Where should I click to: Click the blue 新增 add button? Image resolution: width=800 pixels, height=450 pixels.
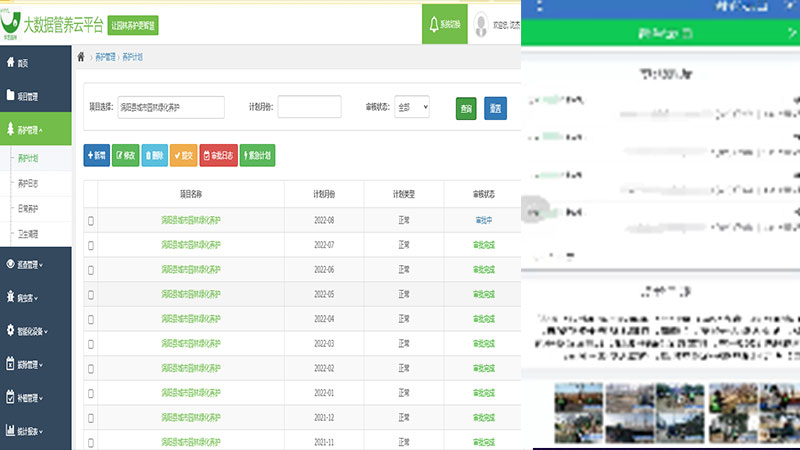tap(96, 155)
